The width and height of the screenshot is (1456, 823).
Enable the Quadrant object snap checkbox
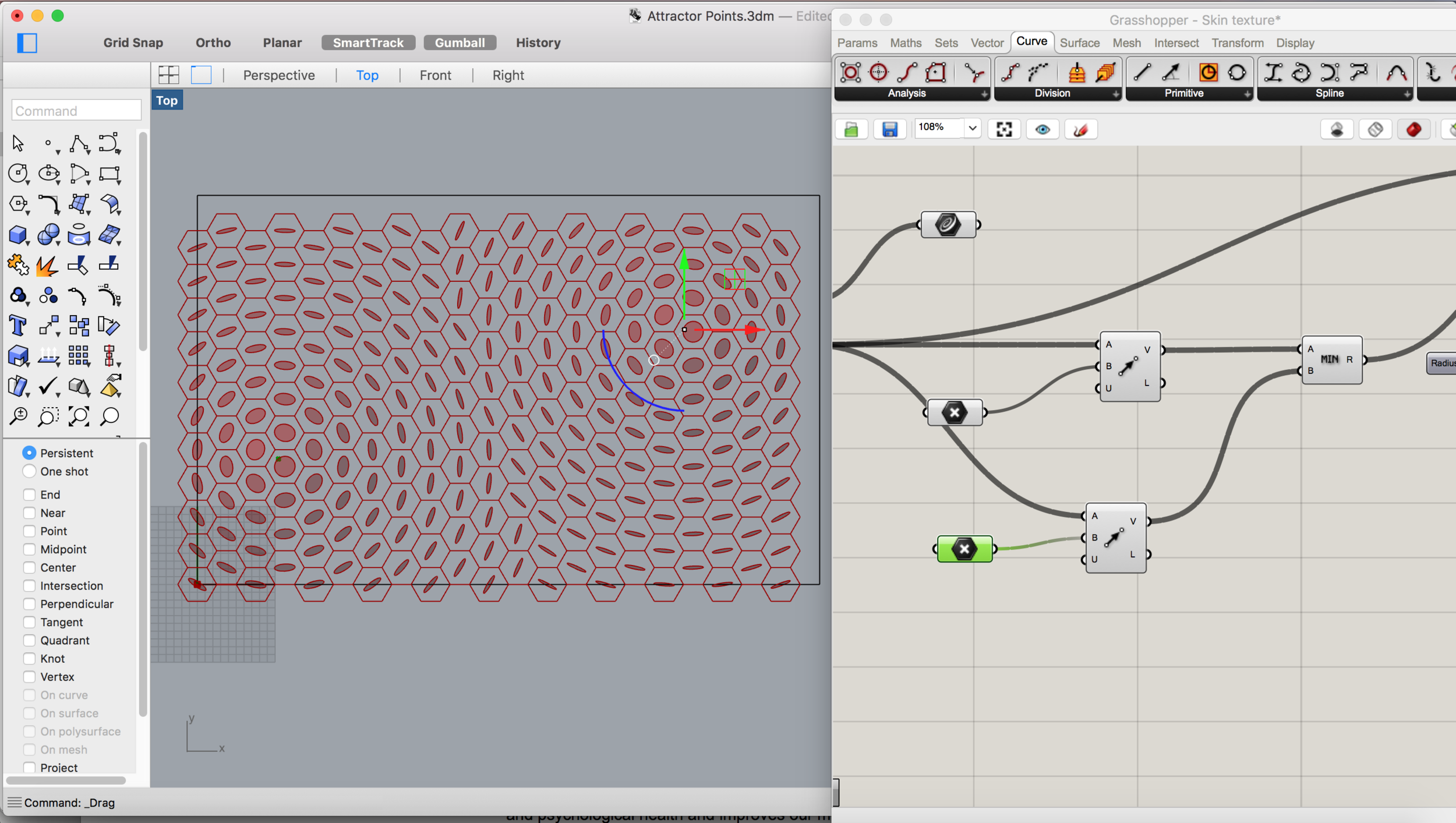point(29,640)
